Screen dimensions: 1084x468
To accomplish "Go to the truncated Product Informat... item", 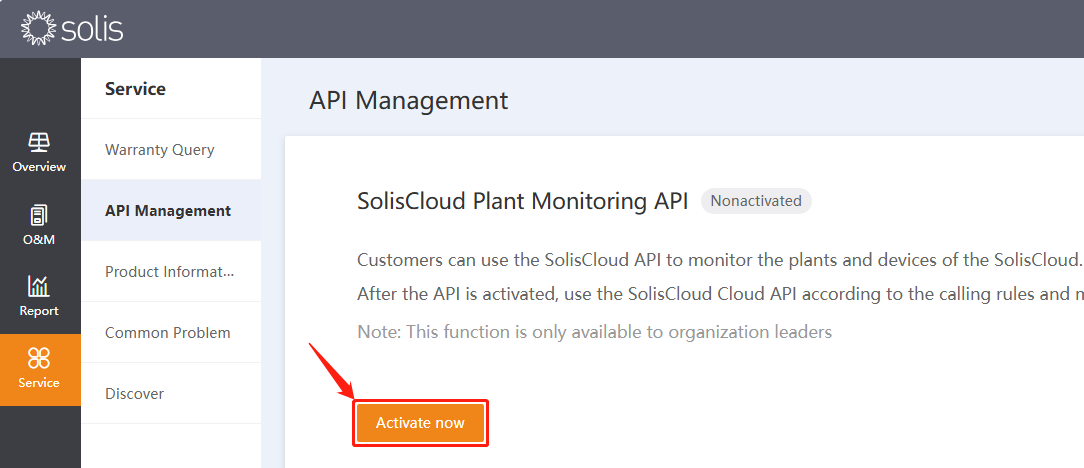I will pos(171,271).
